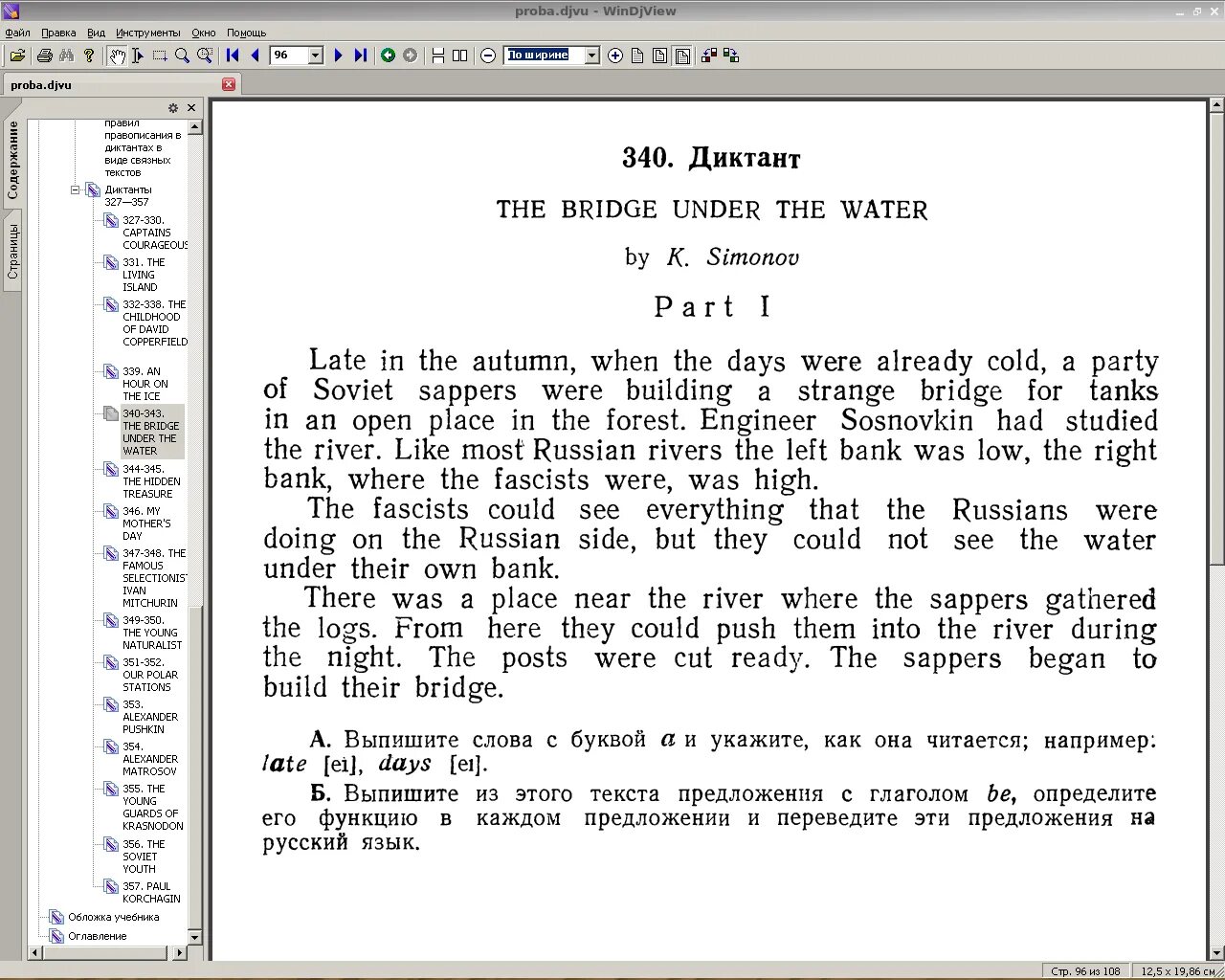Rotate page left toolbar icon
This screenshot has width=1225, height=980.
pos(709,56)
